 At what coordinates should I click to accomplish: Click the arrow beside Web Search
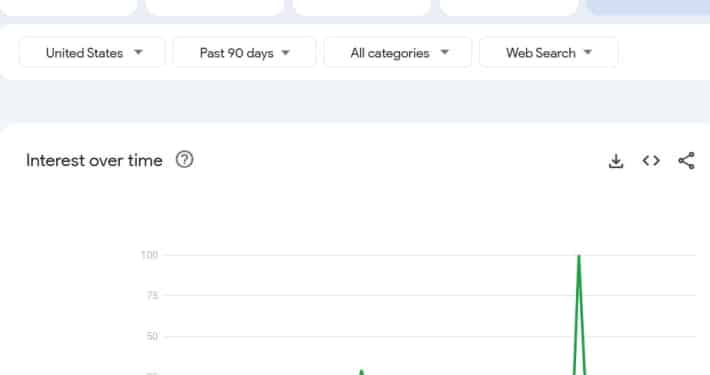point(588,53)
